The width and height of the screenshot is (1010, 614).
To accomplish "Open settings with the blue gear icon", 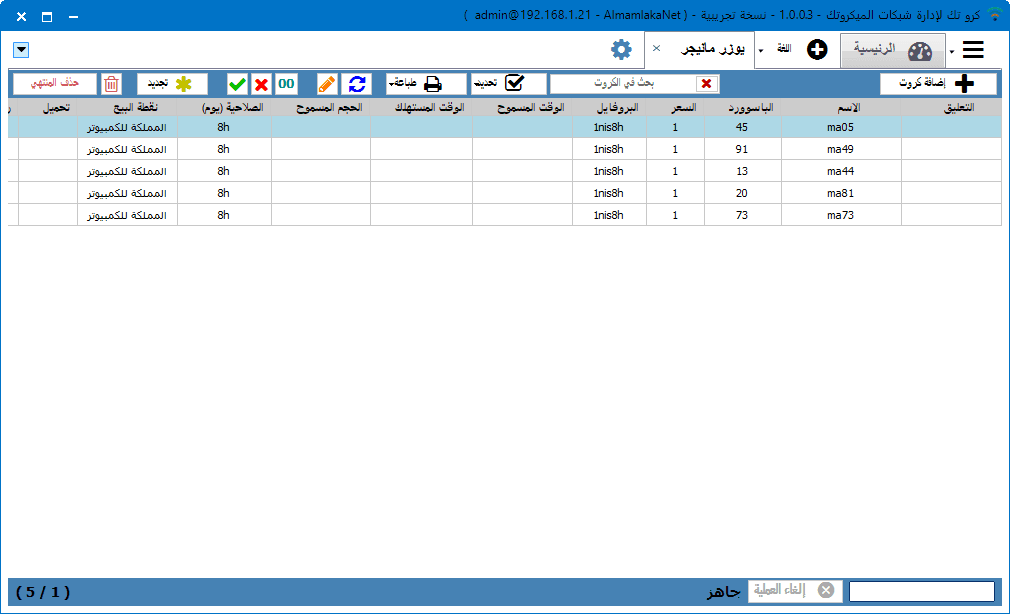I will pyautogui.click(x=621, y=50).
